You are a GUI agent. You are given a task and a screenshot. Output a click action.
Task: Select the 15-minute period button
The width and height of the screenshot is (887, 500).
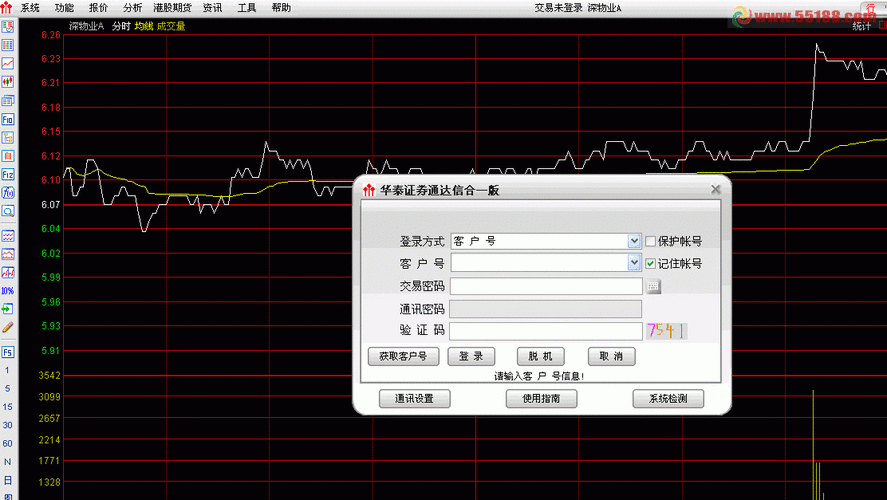point(7,407)
